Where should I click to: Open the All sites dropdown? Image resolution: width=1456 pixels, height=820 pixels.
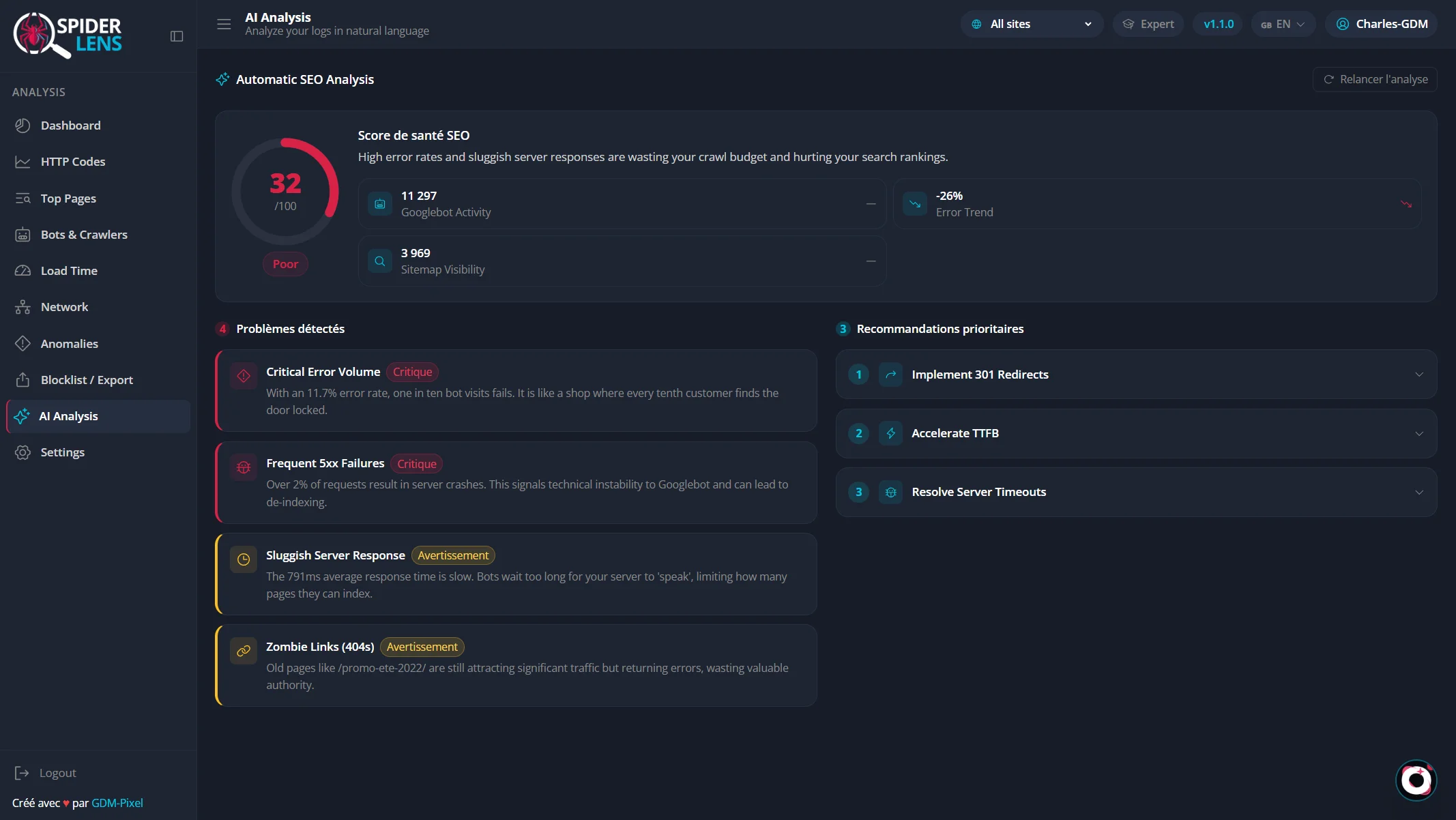1031,24
